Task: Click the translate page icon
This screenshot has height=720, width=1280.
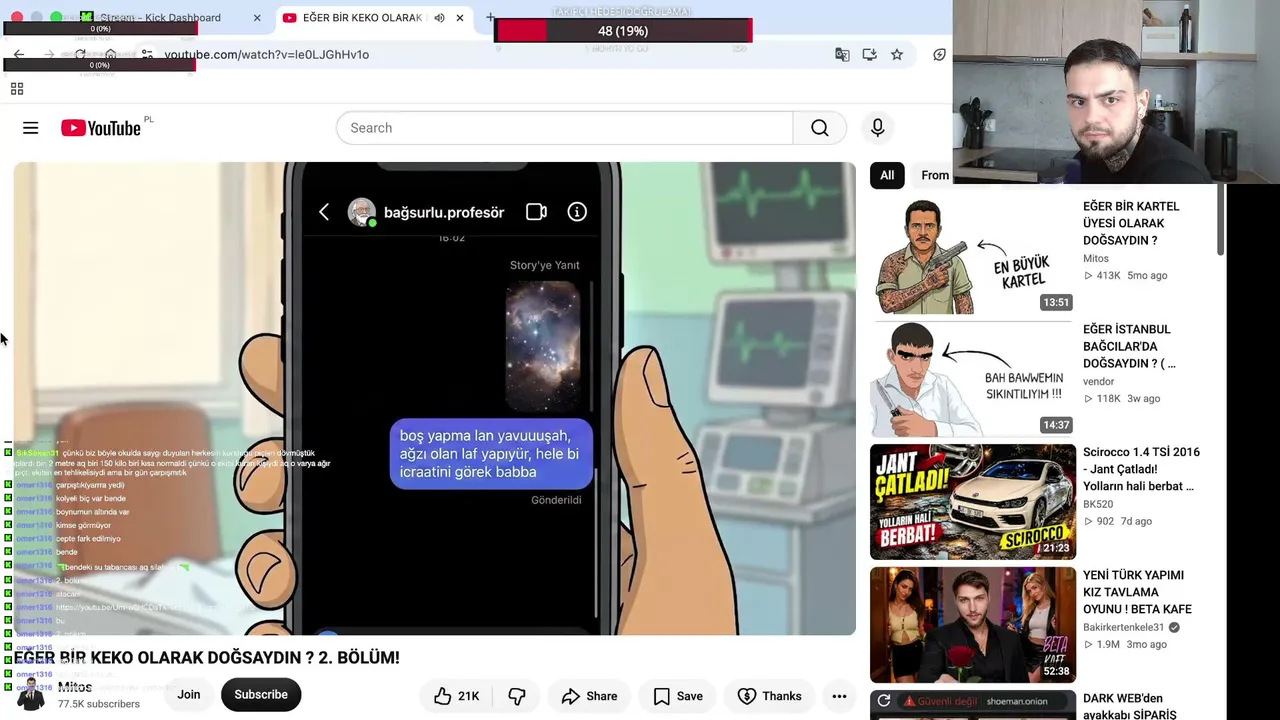Action: tap(842, 55)
